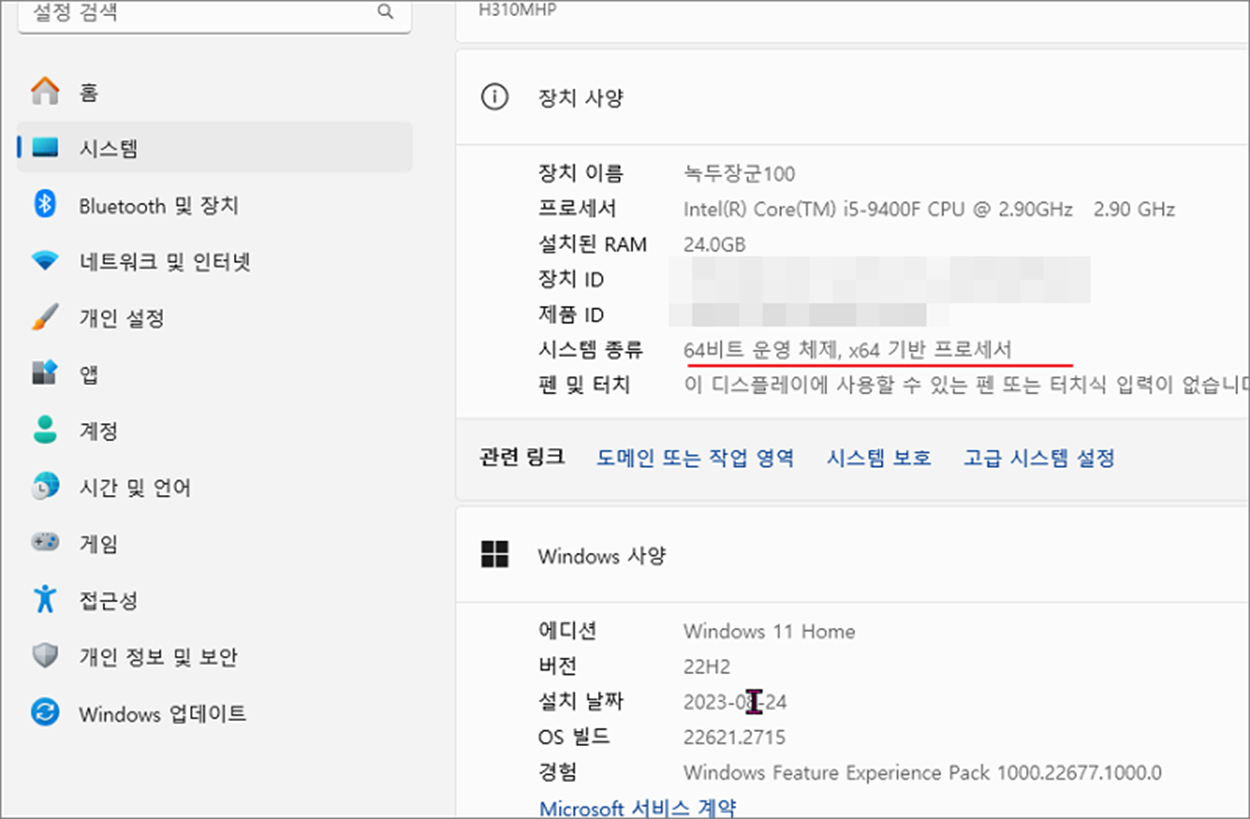This screenshot has width=1250, height=819.
Task: Collapse the 장치 사양 section header
Action: pyautogui.click(x=852, y=98)
